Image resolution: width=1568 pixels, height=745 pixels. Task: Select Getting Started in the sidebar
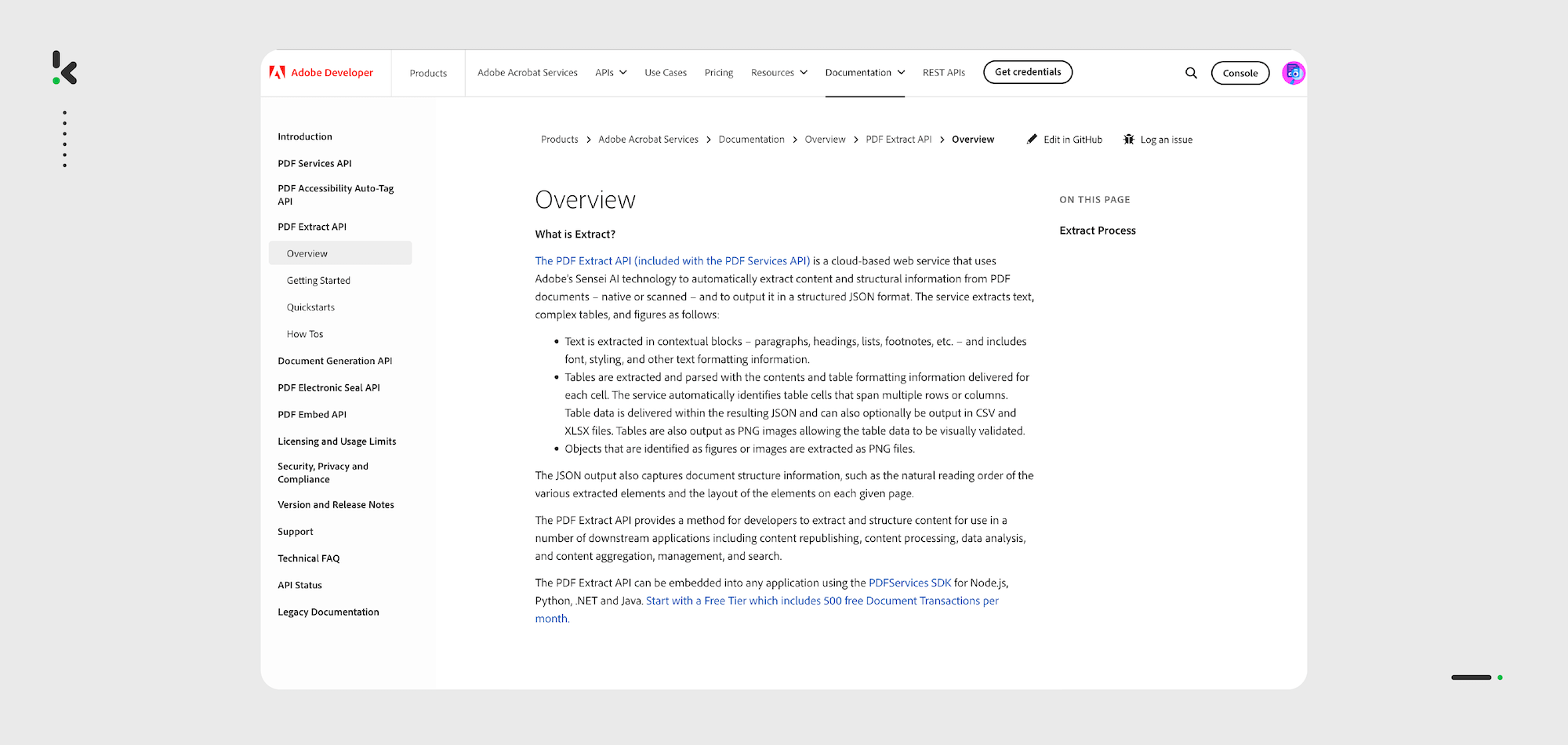(x=318, y=281)
